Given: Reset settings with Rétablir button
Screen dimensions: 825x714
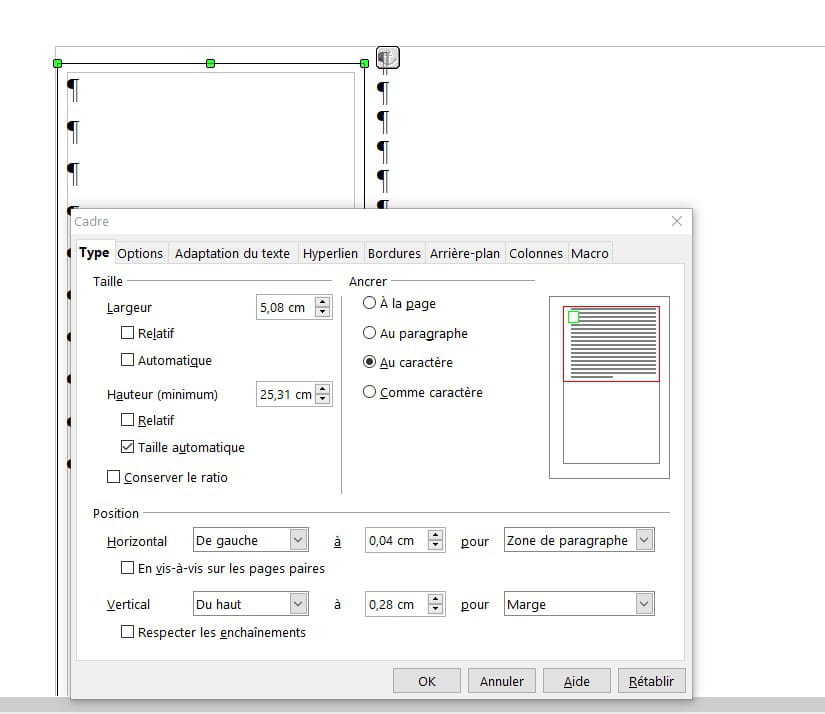Looking at the screenshot, I should point(651,681).
